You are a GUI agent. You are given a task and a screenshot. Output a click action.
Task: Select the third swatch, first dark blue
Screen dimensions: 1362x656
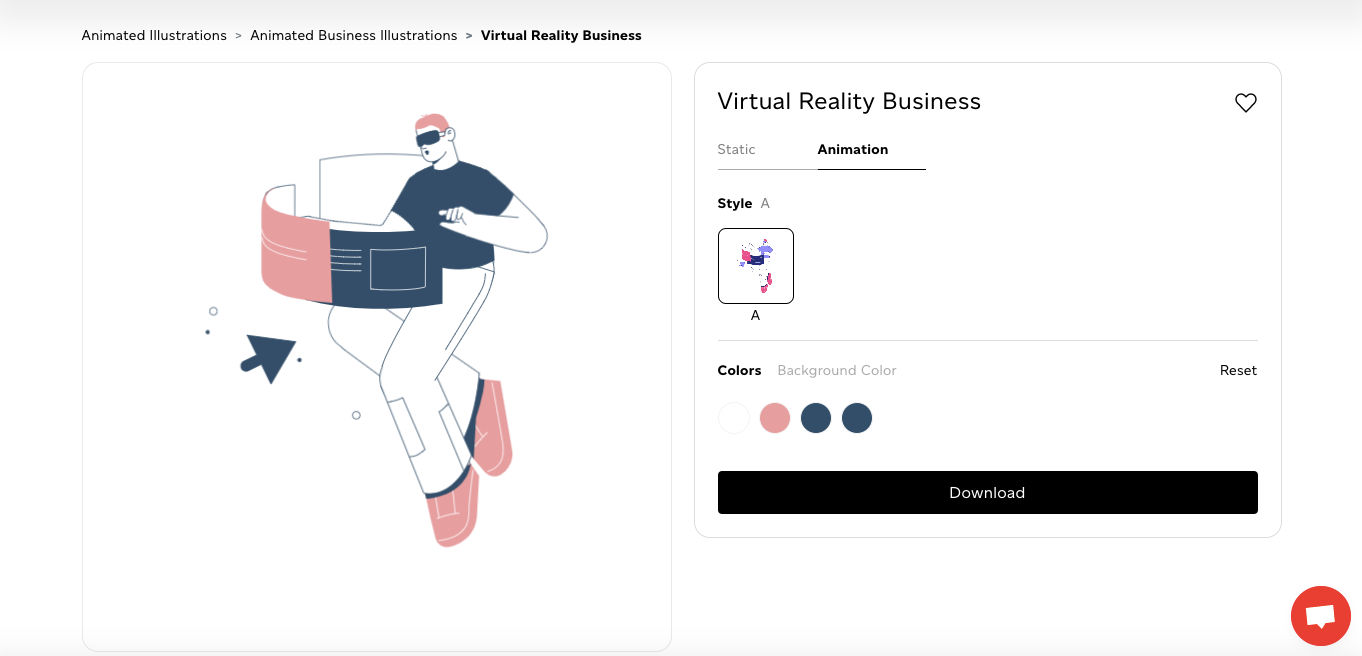point(816,418)
